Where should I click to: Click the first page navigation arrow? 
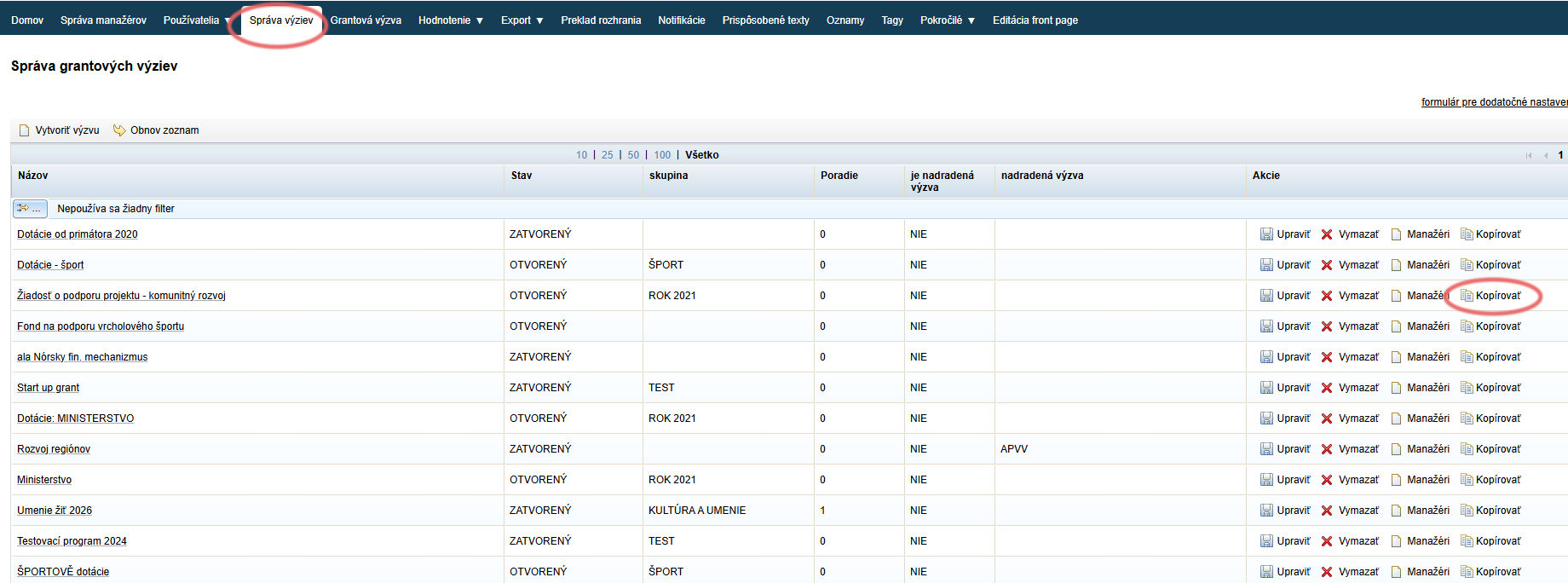[1528, 155]
